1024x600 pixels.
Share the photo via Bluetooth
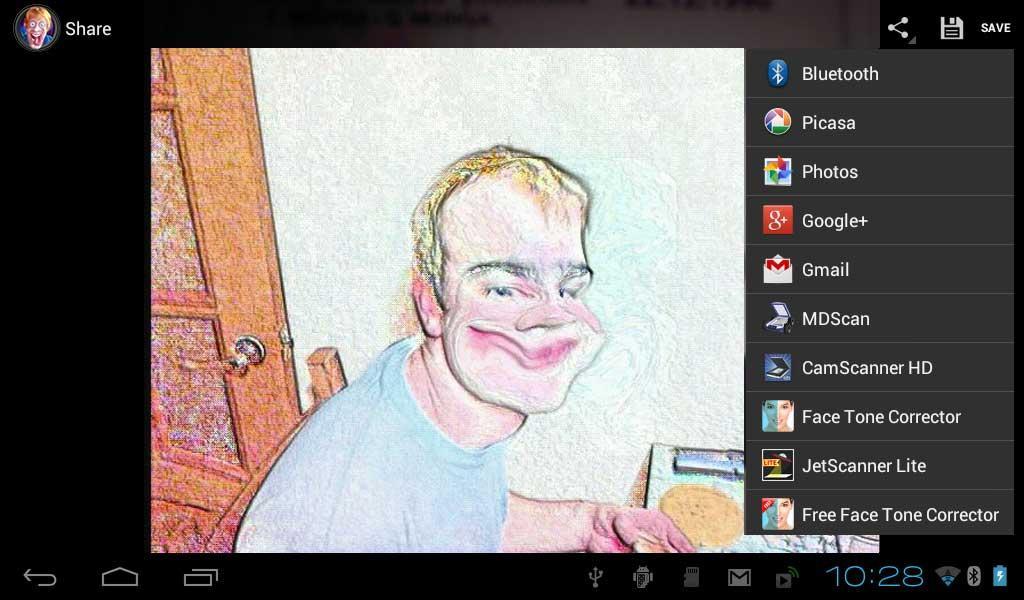point(879,73)
